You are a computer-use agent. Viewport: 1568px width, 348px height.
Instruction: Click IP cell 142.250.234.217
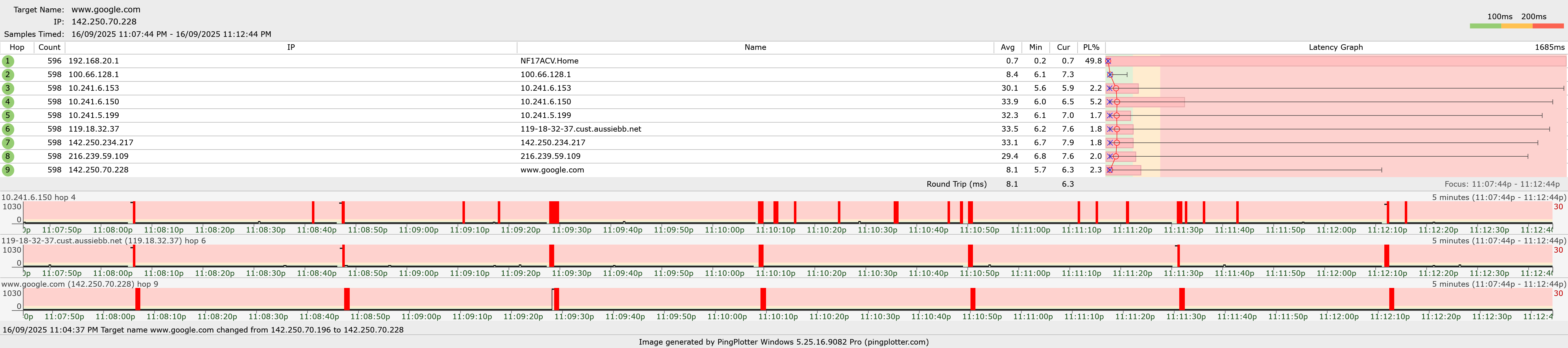[x=100, y=142]
